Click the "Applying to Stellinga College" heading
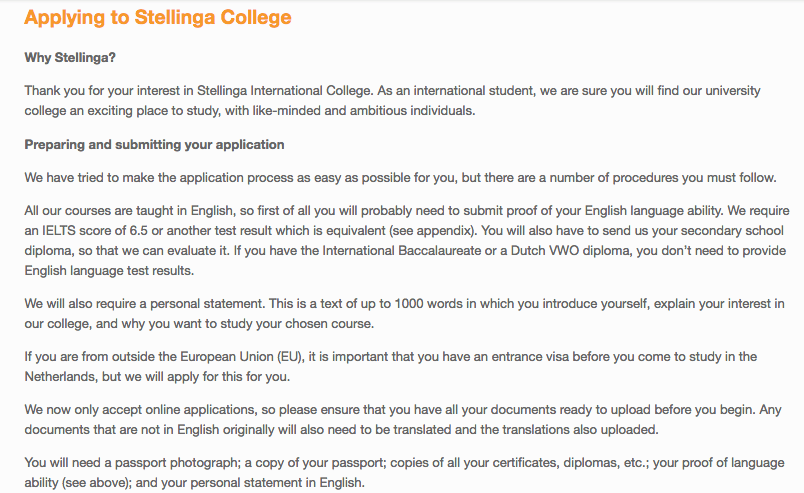This screenshot has width=804, height=493. point(158,18)
